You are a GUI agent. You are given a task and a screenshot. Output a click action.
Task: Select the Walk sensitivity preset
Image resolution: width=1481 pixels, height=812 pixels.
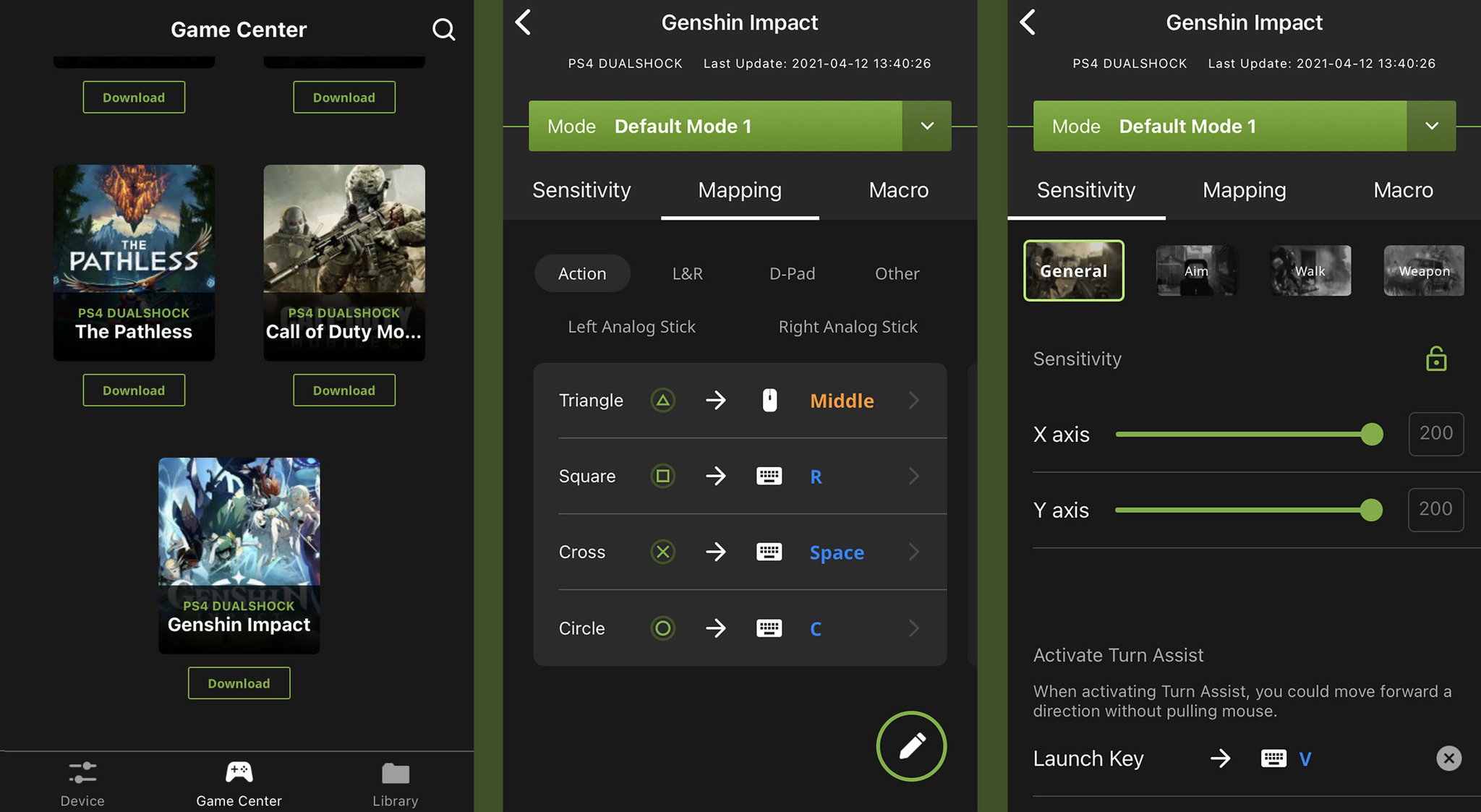[x=1310, y=270]
